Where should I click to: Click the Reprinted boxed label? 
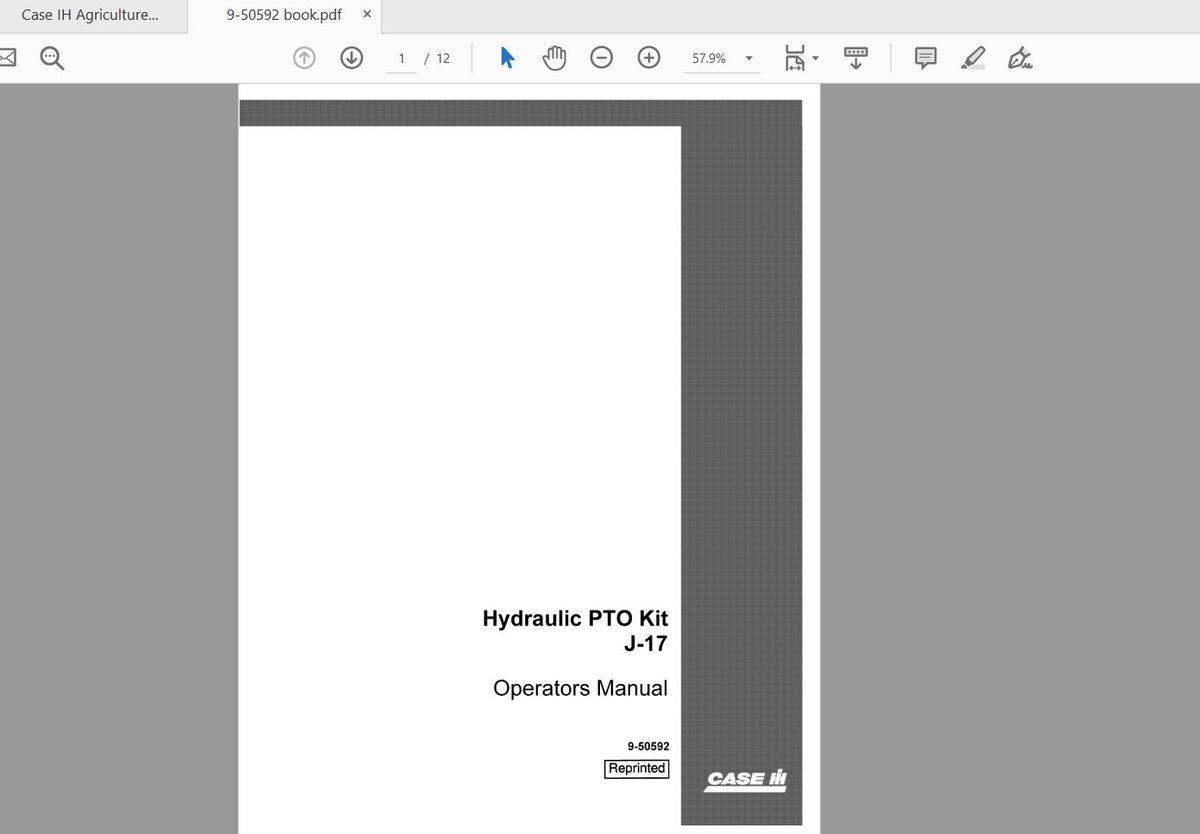[636, 768]
